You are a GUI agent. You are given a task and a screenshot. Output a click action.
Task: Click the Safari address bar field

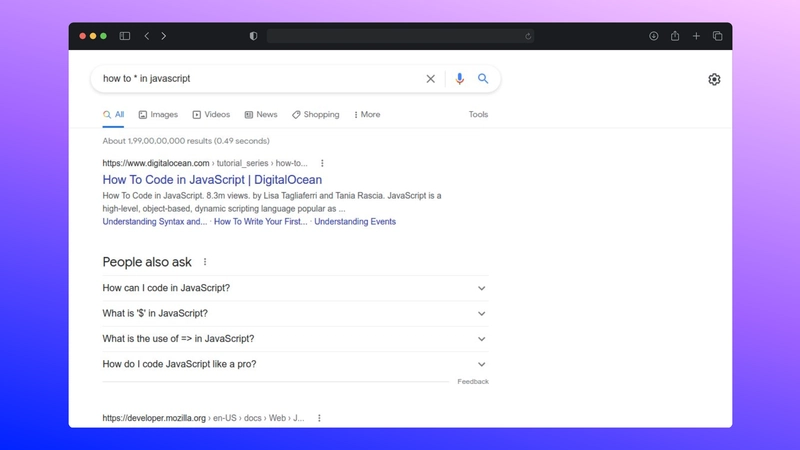pyautogui.click(x=400, y=36)
